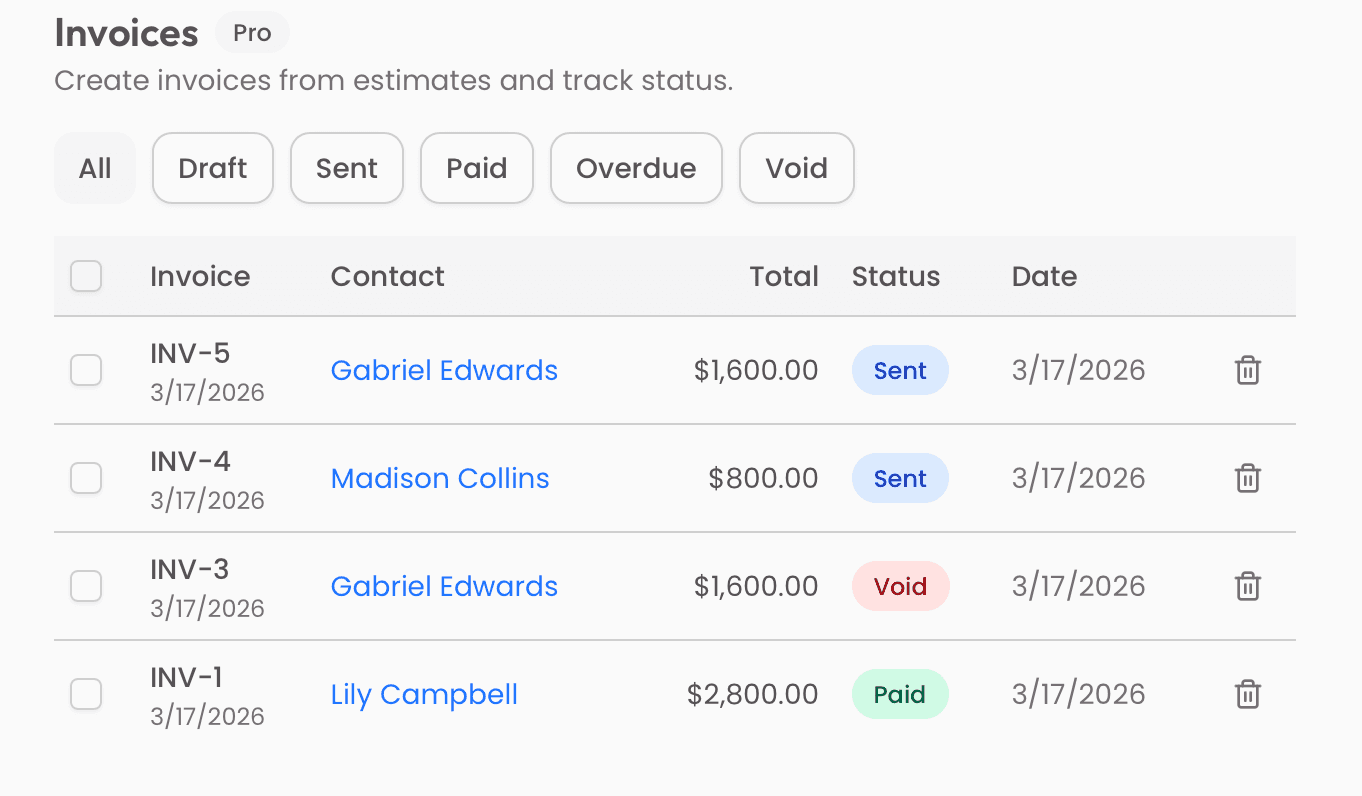Select the Sent filter tab

pos(346,168)
